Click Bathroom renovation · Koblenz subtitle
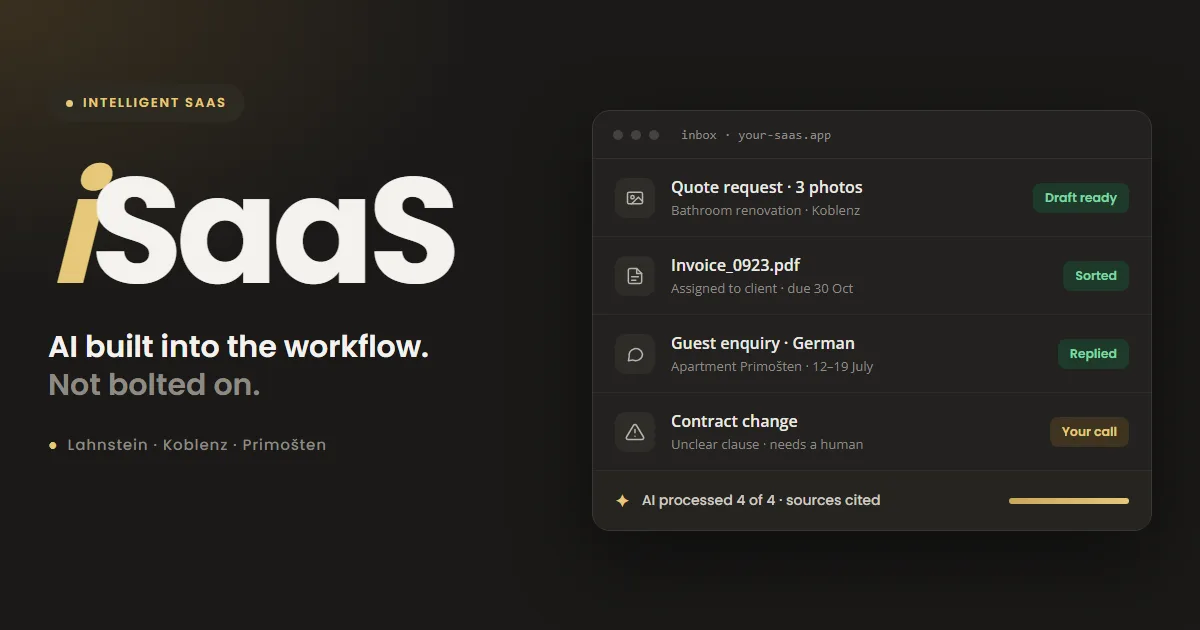This screenshot has height=630, width=1200. pos(765,211)
